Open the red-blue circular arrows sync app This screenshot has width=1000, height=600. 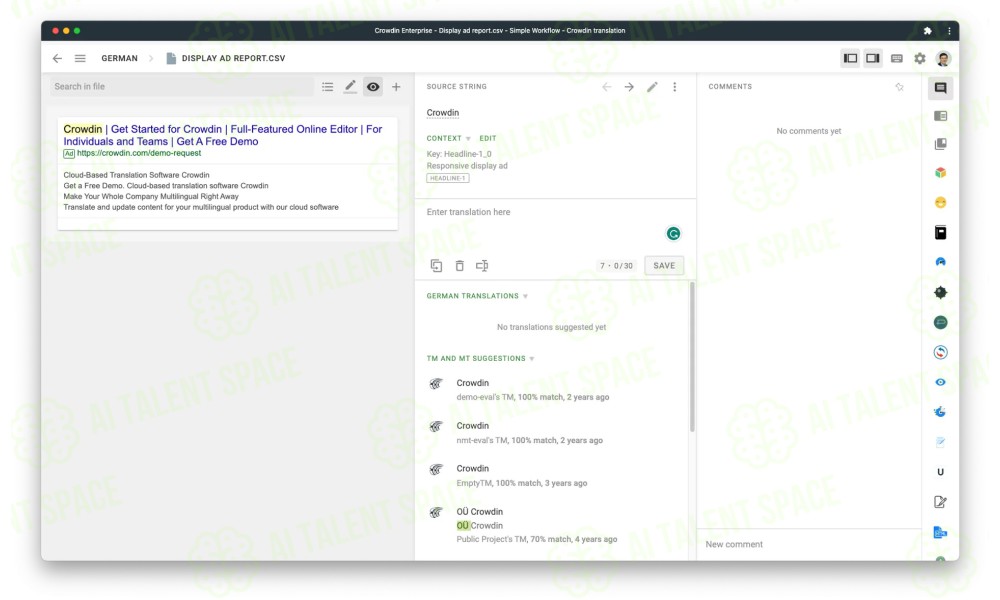click(x=941, y=352)
